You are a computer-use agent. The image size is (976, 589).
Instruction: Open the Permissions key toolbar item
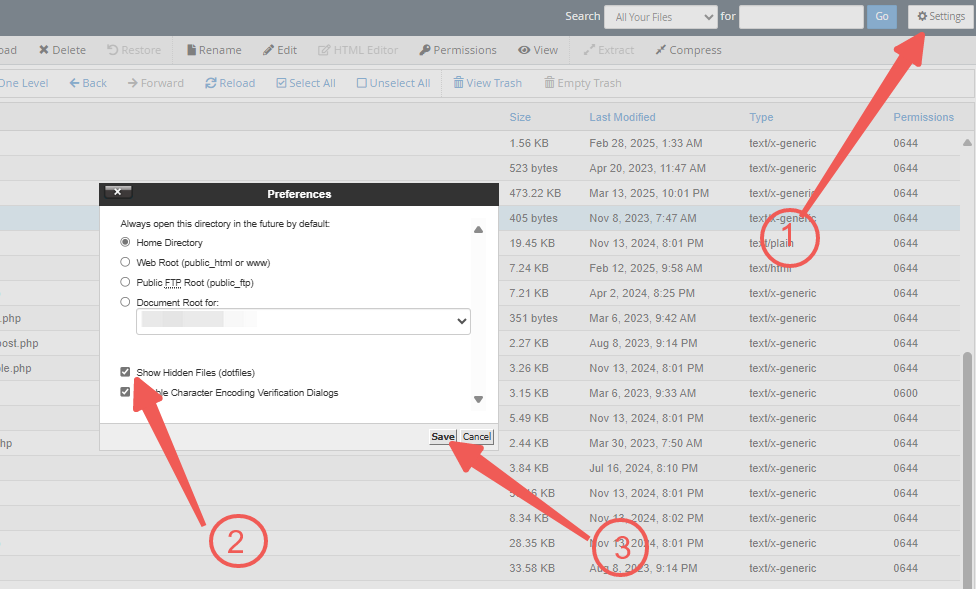point(458,50)
